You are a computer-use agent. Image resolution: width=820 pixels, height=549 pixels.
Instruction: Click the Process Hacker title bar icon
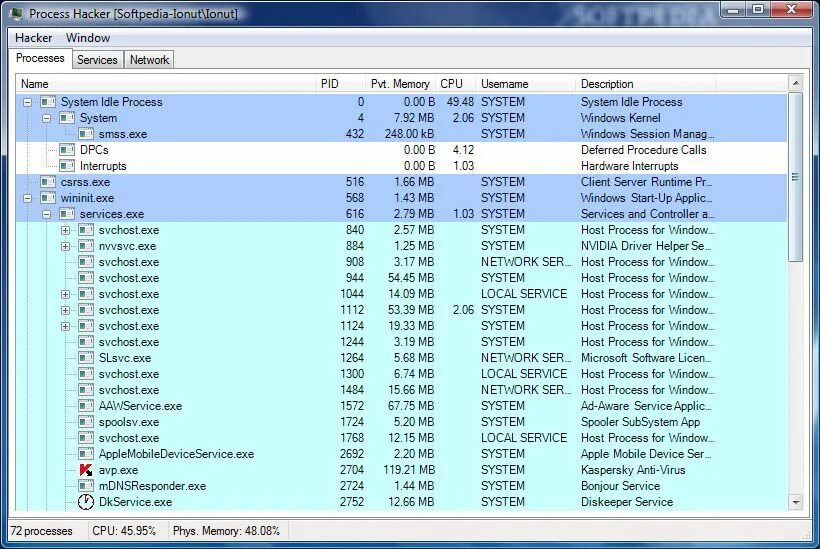point(16,14)
